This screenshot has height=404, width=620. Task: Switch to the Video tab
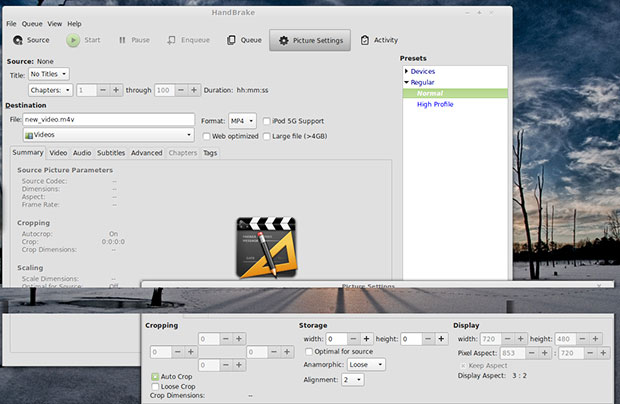58,153
